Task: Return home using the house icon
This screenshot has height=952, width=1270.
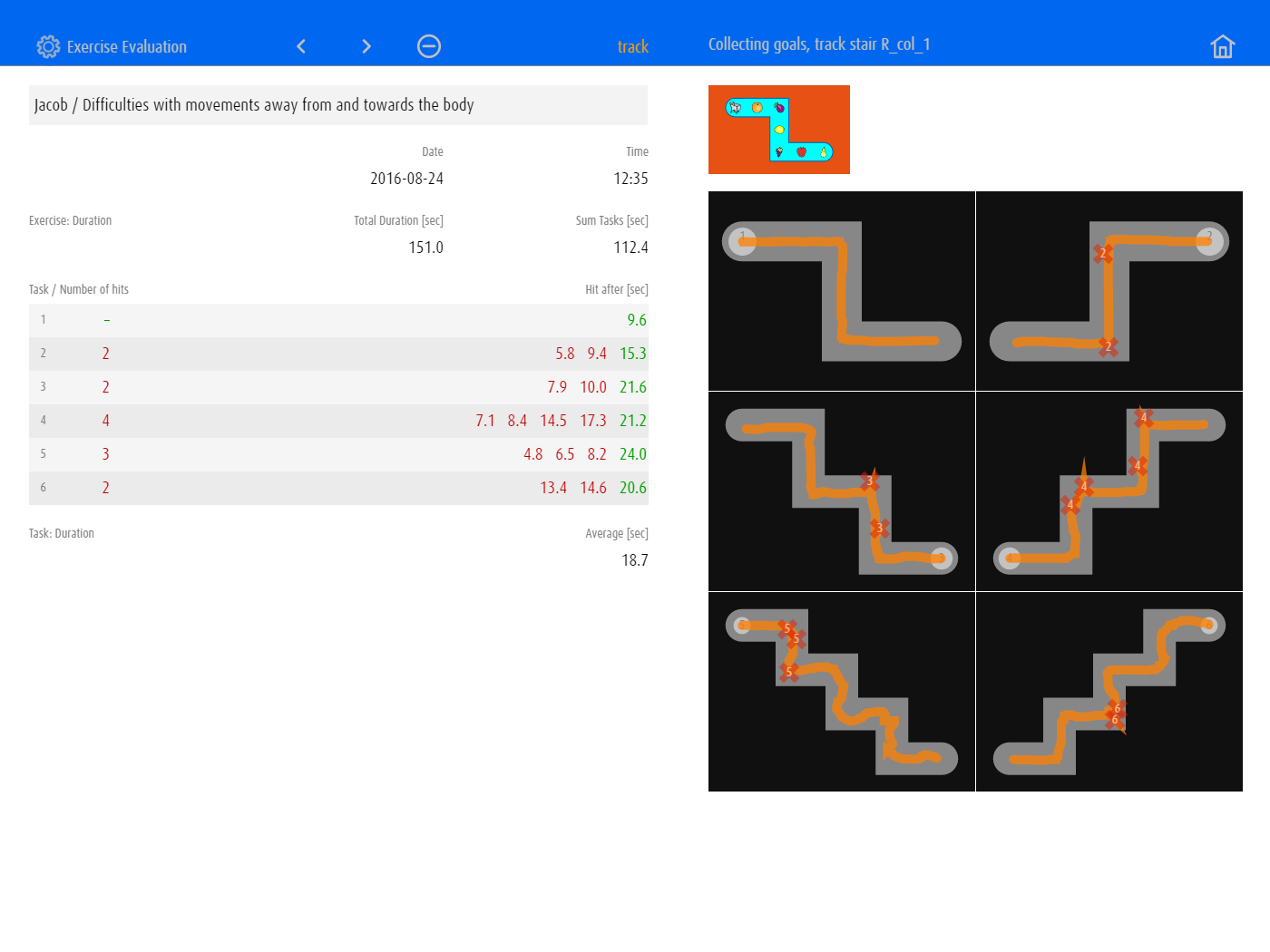Action: [1222, 46]
